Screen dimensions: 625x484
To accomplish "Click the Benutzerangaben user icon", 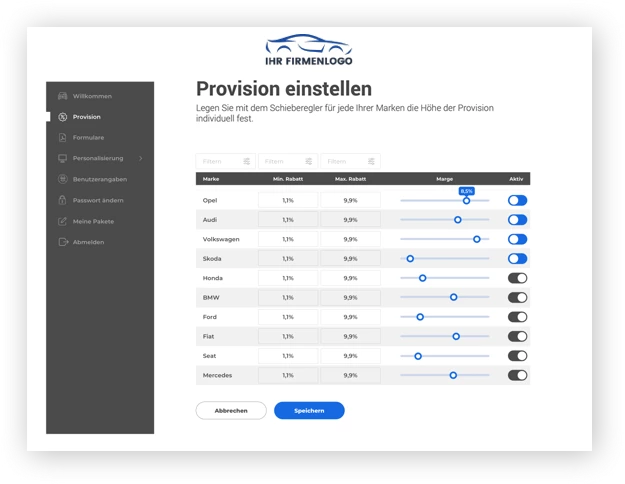I will [x=63, y=179].
